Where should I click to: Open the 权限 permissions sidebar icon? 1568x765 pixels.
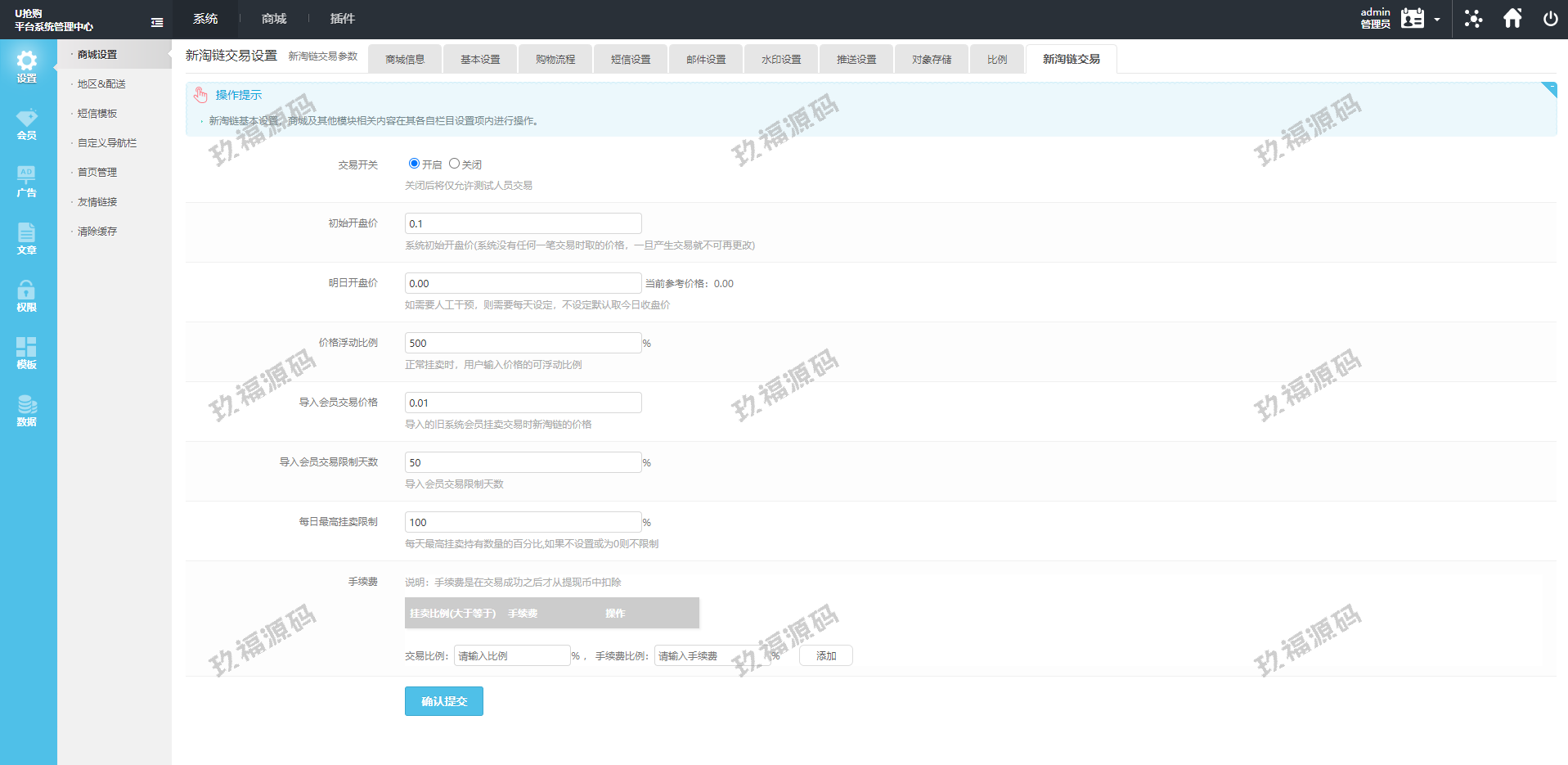pyautogui.click(x=27, y=295)
